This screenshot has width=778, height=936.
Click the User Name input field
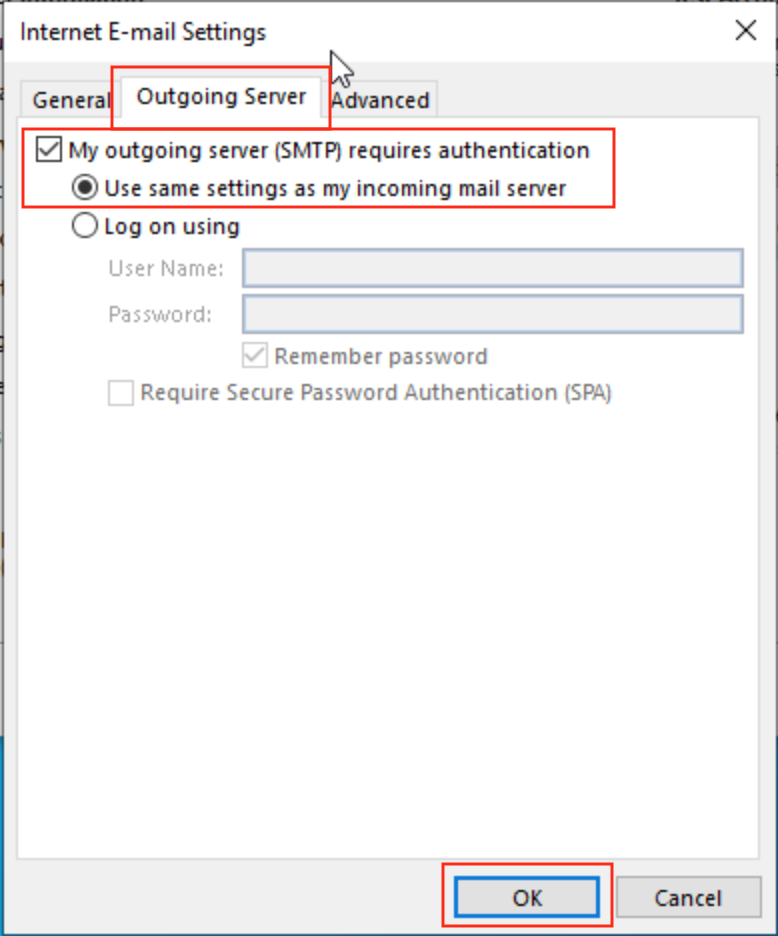492,269
